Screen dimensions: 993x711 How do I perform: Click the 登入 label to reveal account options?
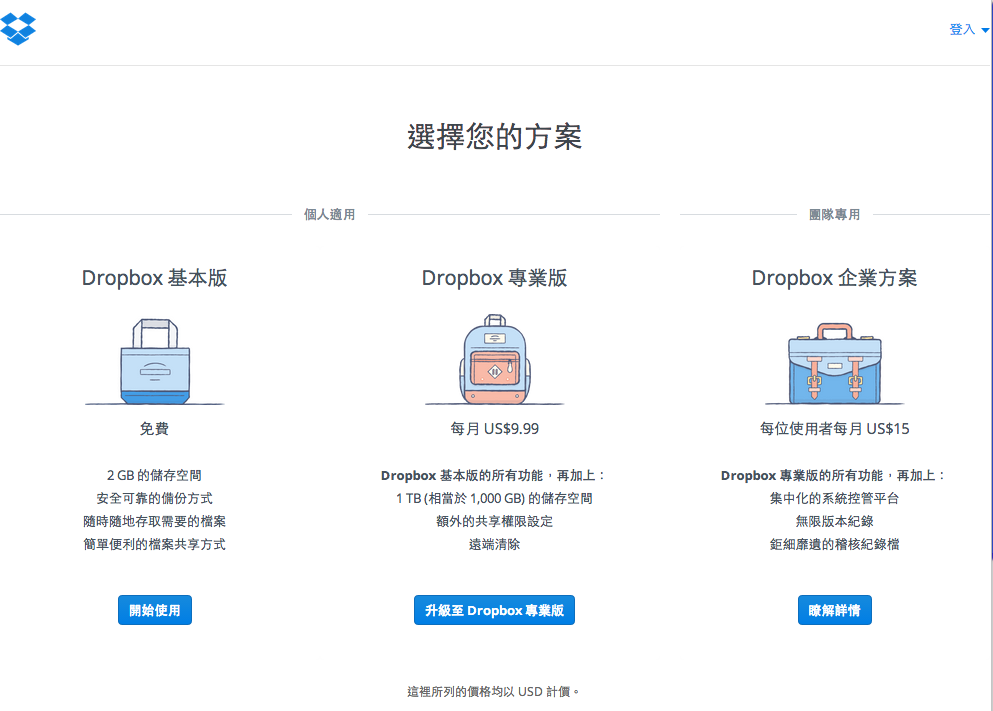click(x=961, y=29)
